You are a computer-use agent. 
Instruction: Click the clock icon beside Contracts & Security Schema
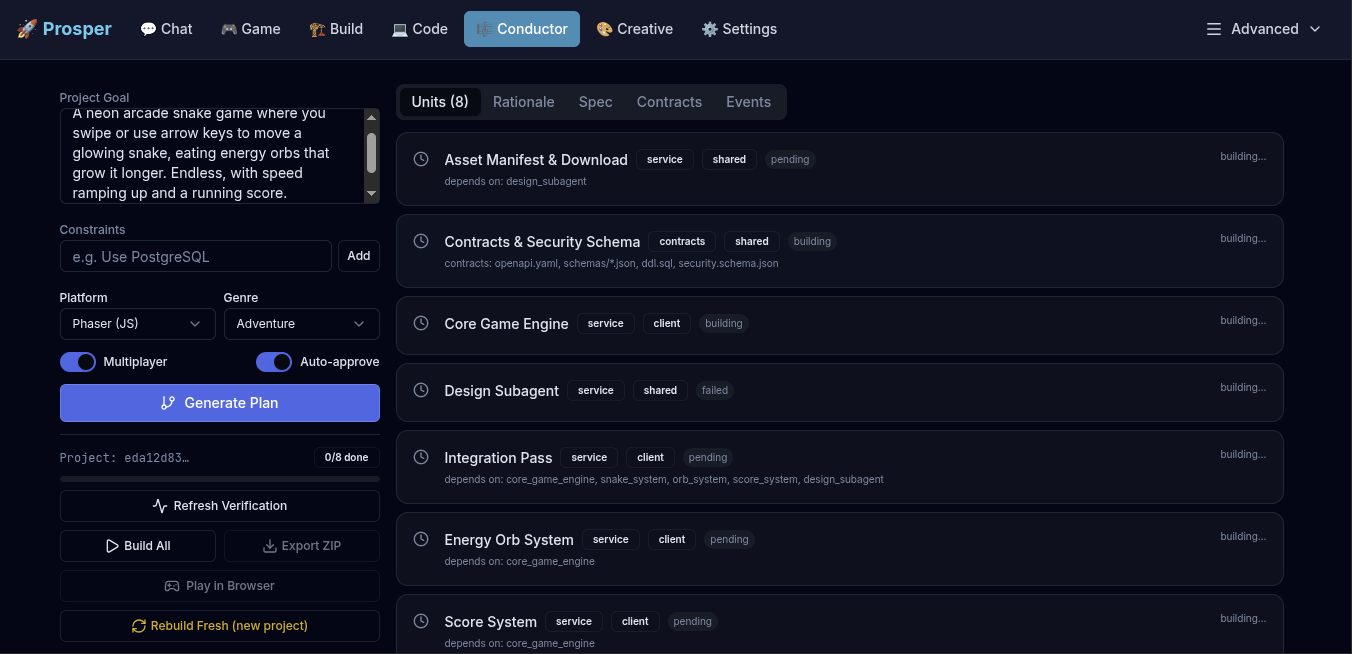point(422,241)
